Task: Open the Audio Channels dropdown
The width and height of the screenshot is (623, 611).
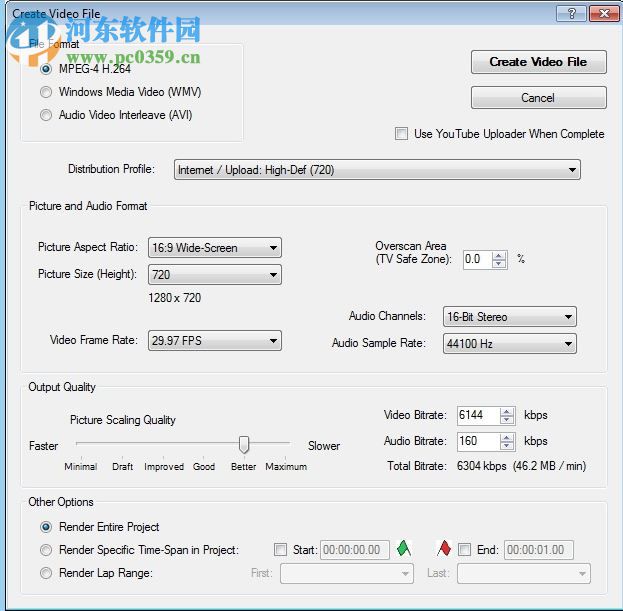Action: coord(510,317)
